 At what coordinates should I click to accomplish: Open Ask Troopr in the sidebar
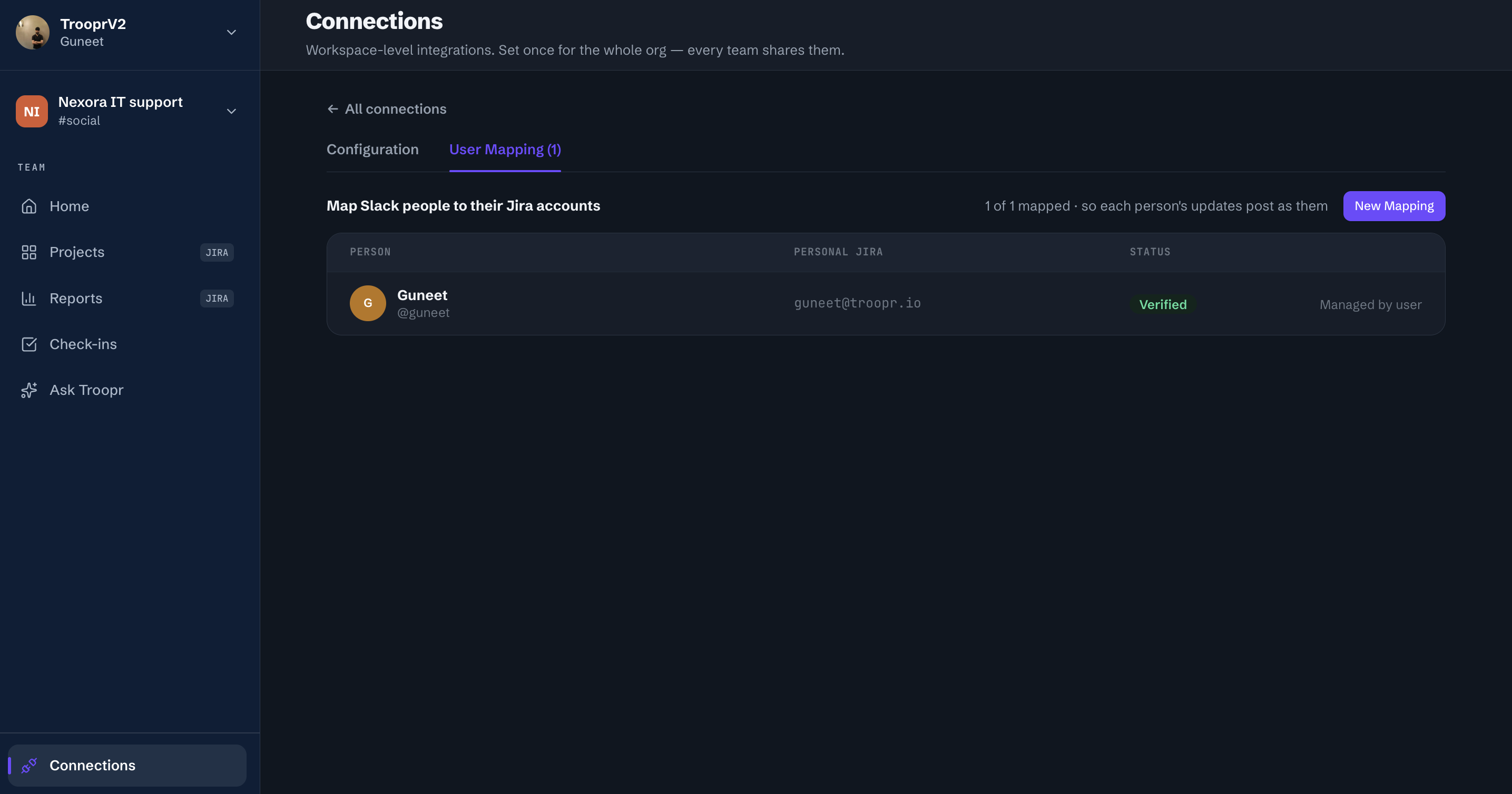tap(127, 390)
